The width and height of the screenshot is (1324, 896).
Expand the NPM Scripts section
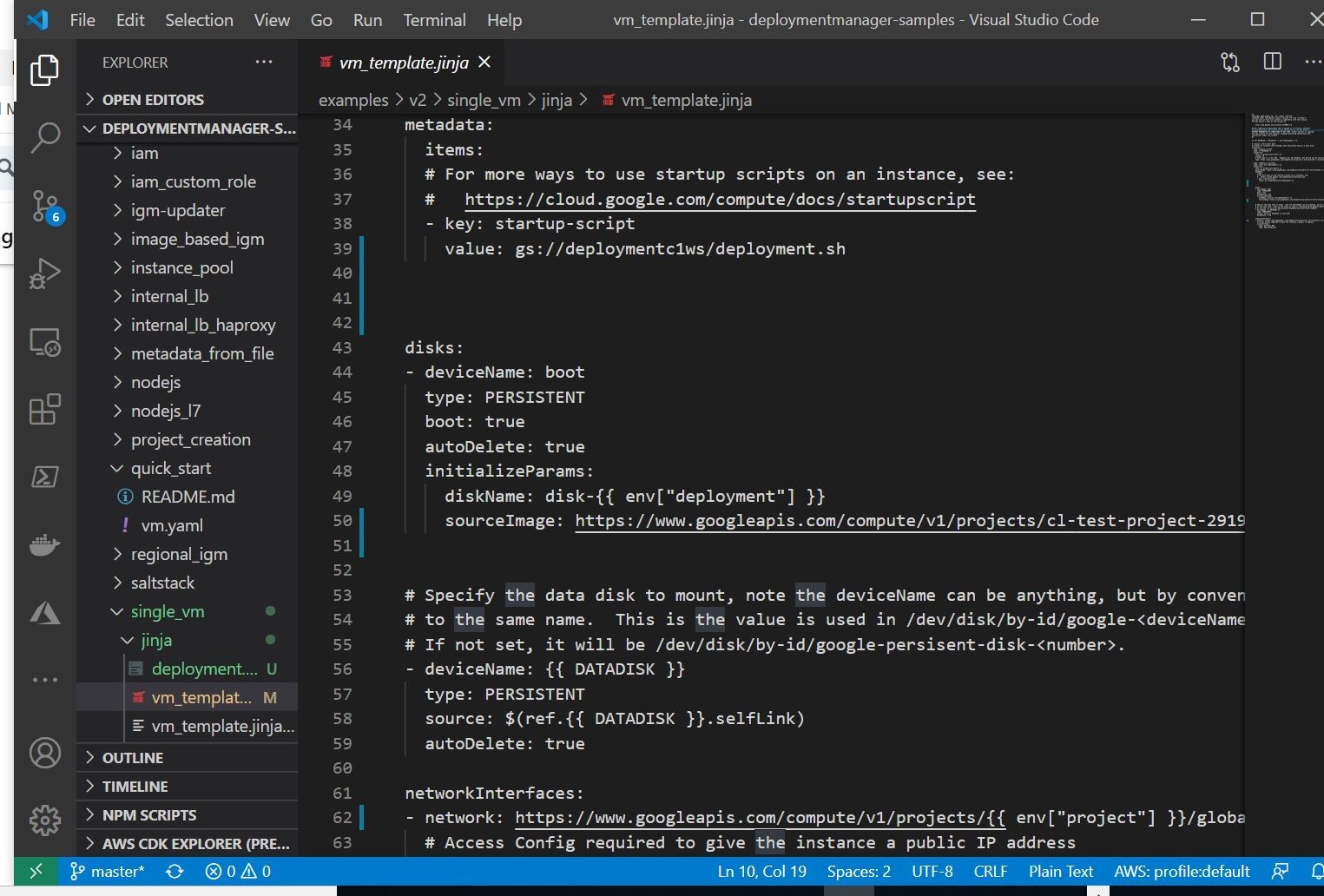click(188, 814)
